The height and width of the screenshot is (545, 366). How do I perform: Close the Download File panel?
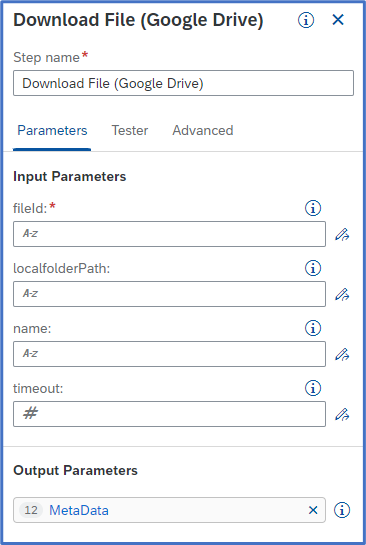click(338, 20)
